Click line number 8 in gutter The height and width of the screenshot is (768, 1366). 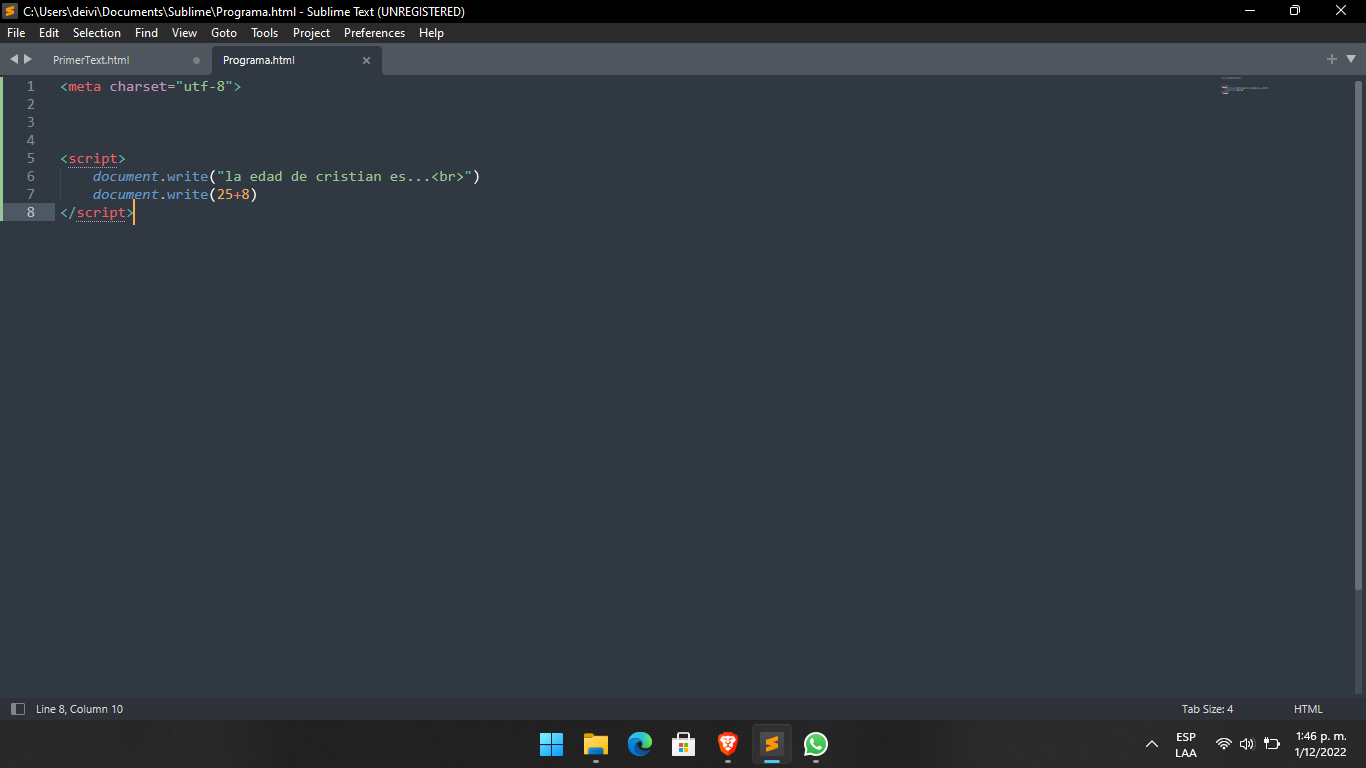pos(31,212)
